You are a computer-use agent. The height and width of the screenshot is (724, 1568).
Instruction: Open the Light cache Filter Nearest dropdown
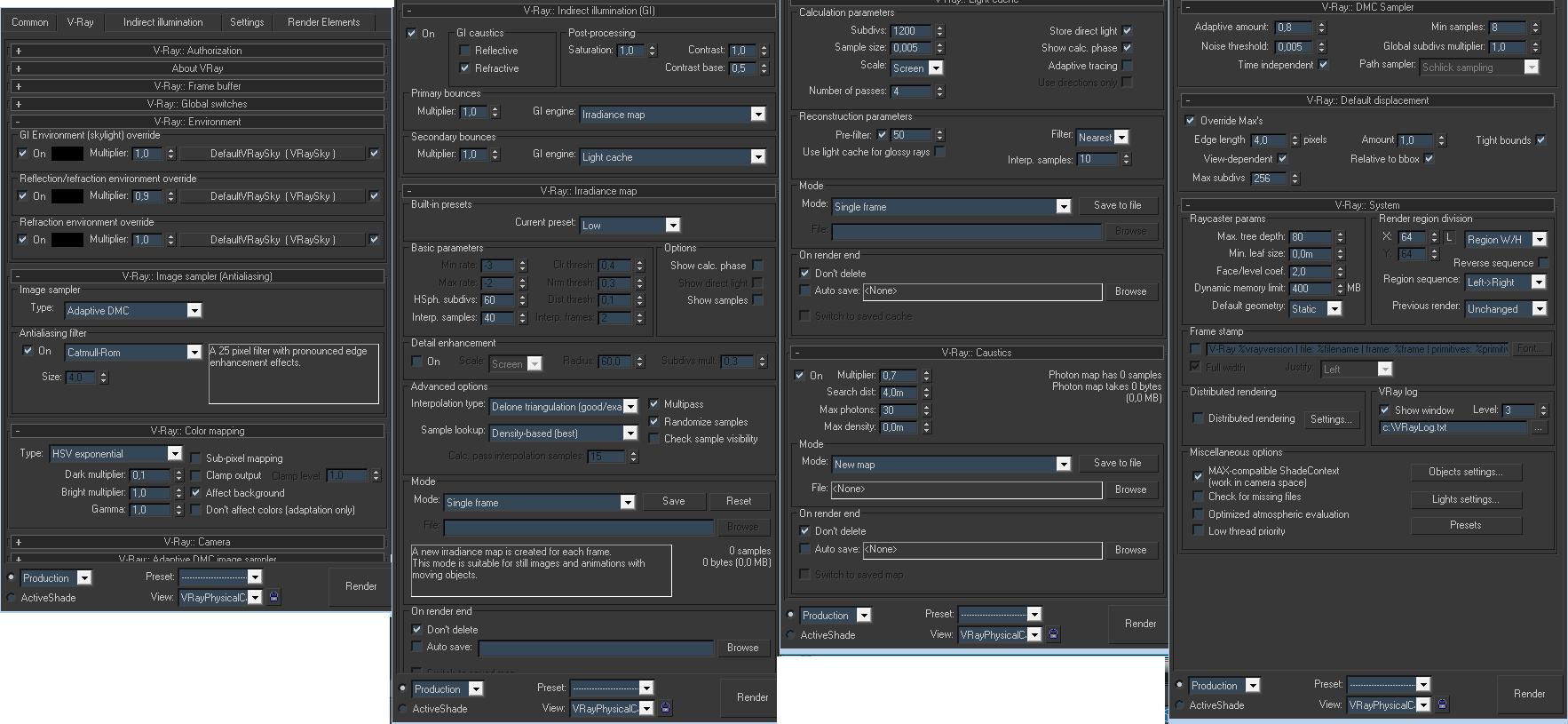click(x=1103, y=137)
